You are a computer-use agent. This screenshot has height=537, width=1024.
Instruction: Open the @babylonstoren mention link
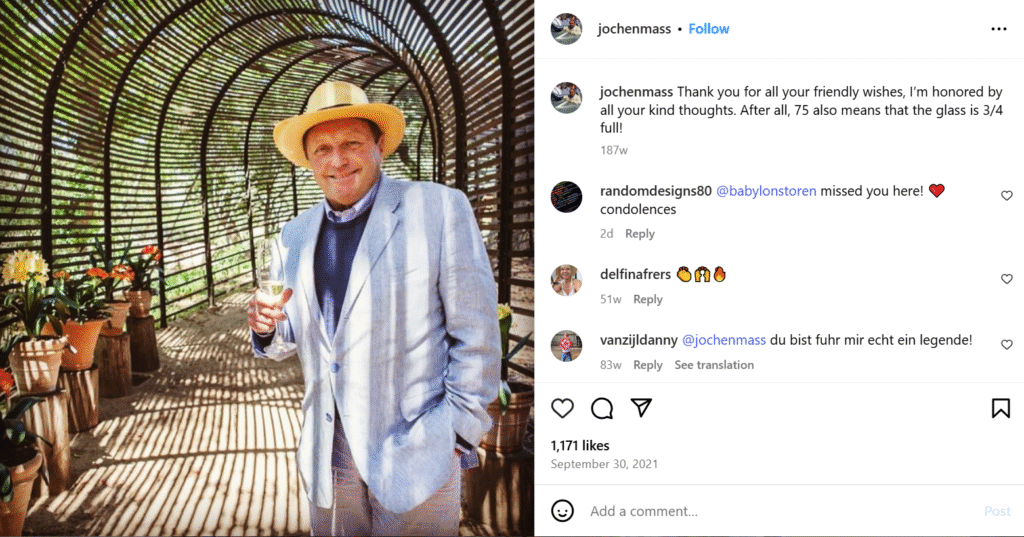pos(766,190)
